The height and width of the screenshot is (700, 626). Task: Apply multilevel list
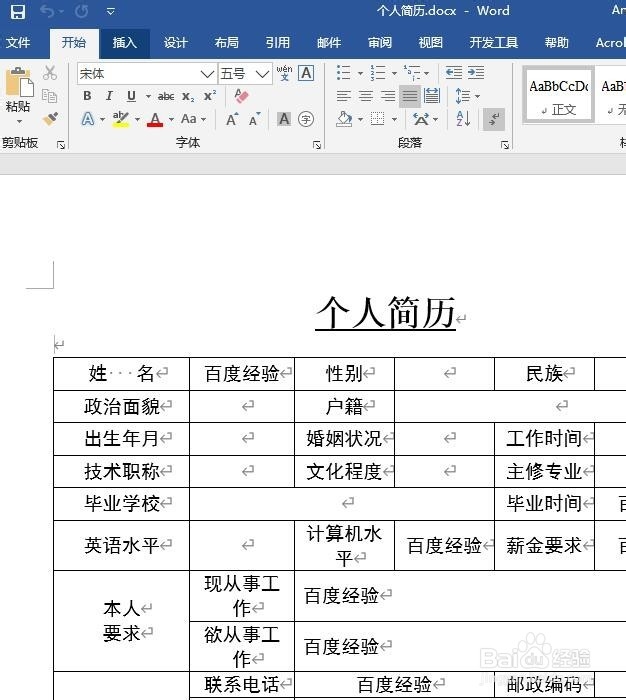point(412,72)
